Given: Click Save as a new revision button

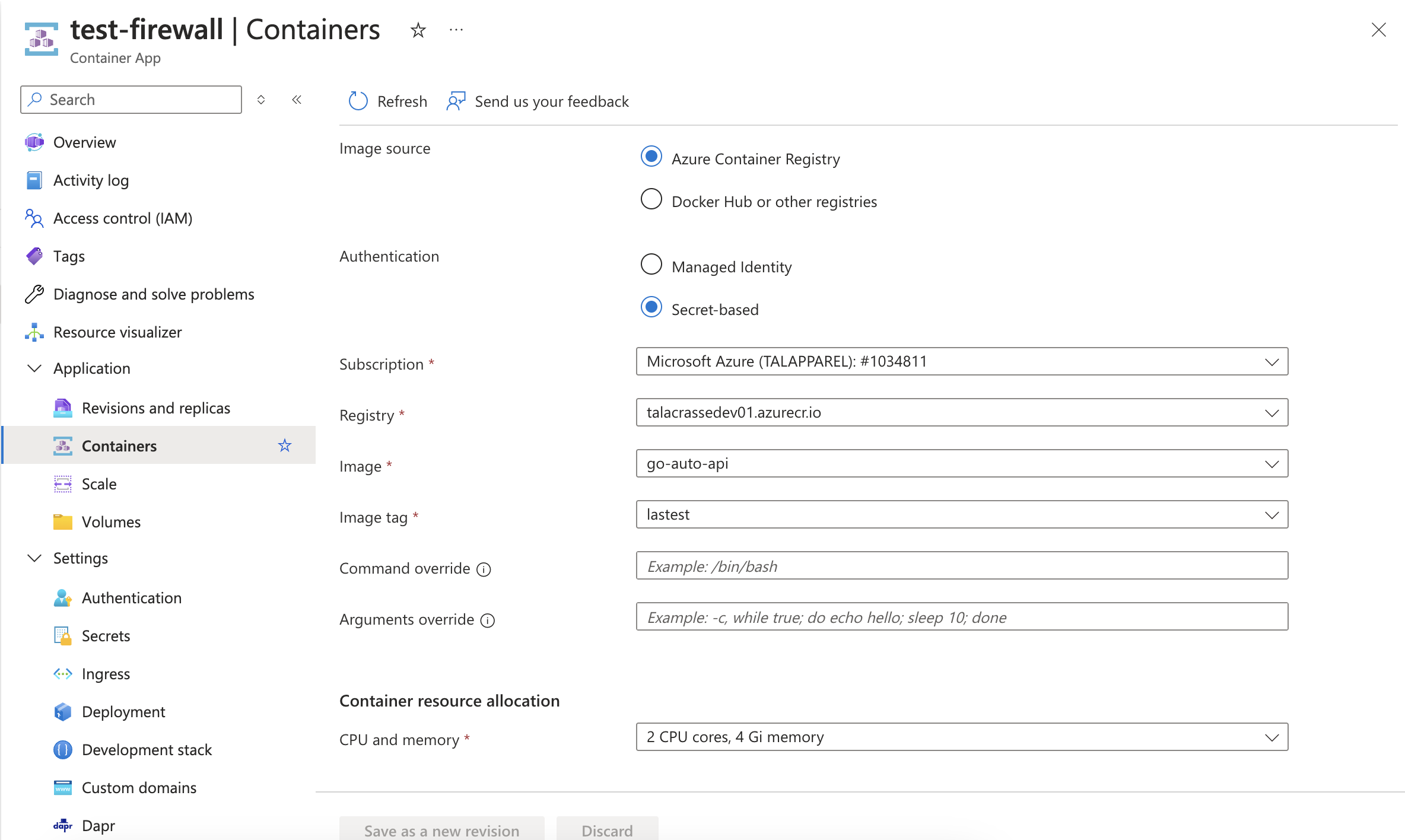Looking at the screenshot, I should [441, 830].
